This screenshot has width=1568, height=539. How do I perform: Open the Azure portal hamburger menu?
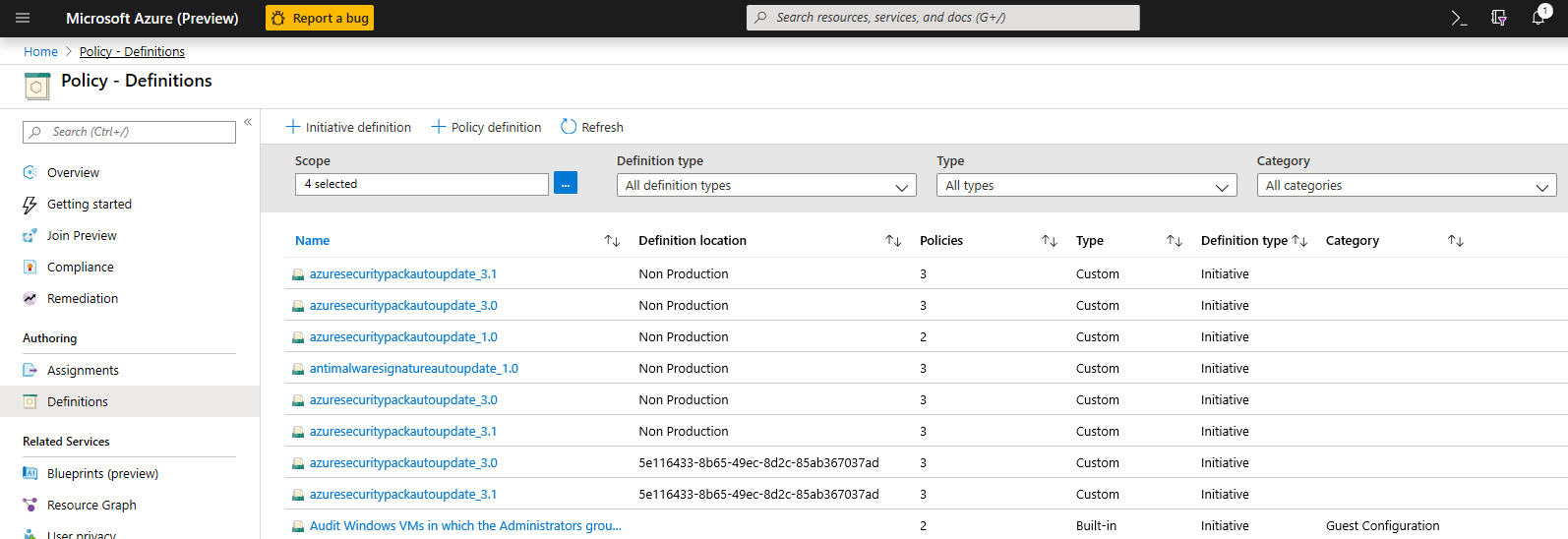click(x=23, y=18)
